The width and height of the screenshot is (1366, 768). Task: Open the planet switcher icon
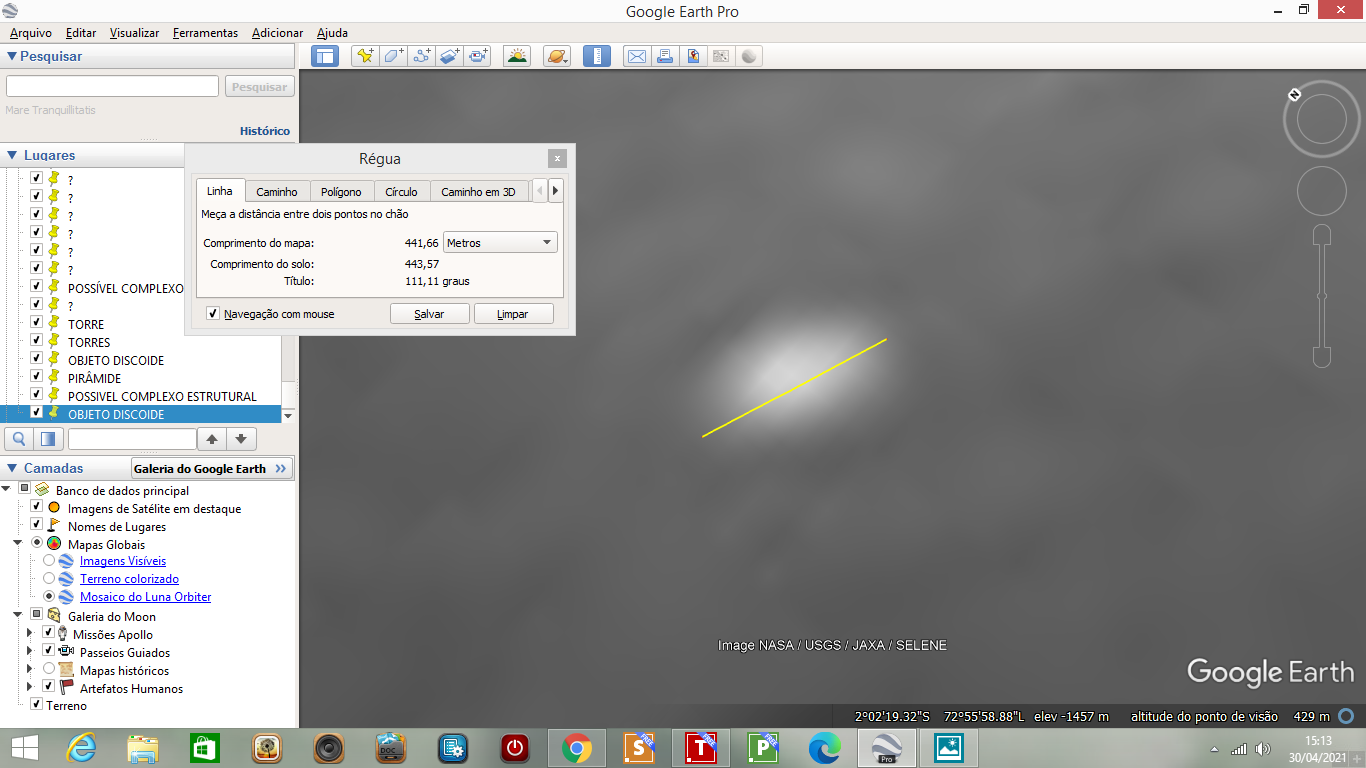557,56
